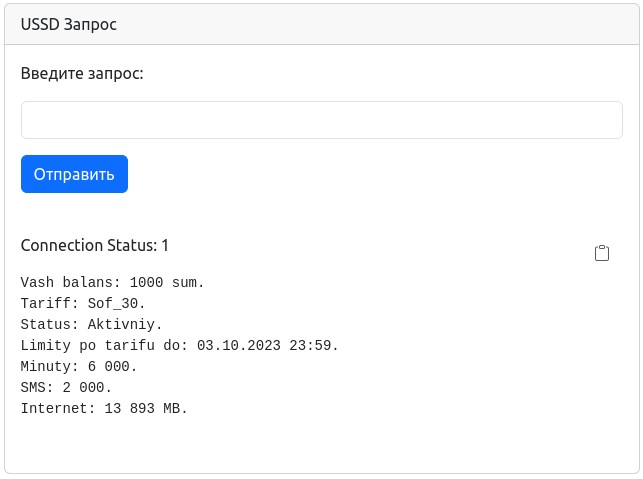The height and width of the screenshot is (479, 643).
Task: Click the Отправить button
Action: 74,174
